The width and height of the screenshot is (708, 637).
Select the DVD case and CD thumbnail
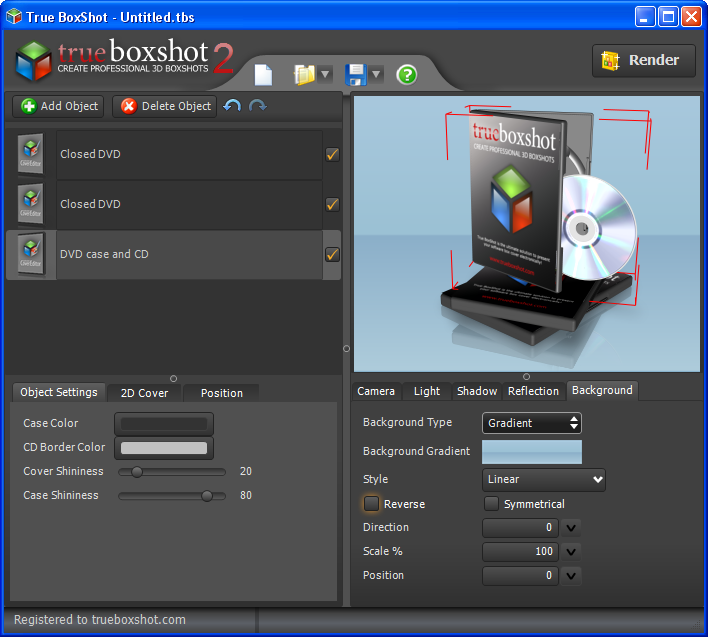tap(31, 254)
